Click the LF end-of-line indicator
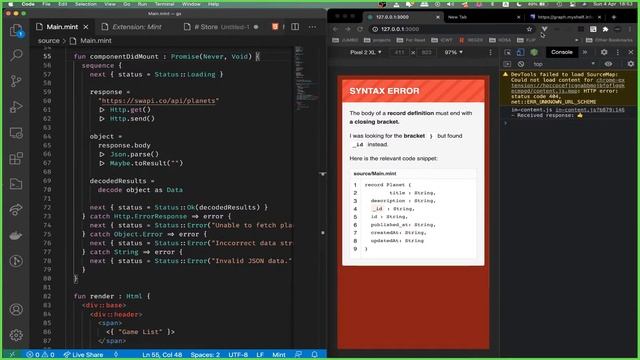Image resolution: width=640 pixels, height=360 pixels. pos(260,354)
